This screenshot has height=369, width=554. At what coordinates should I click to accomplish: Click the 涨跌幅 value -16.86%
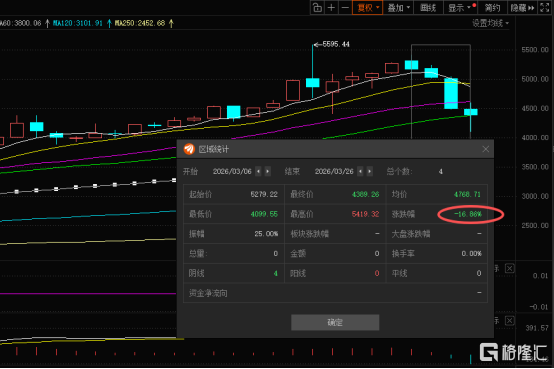(468, 214)
